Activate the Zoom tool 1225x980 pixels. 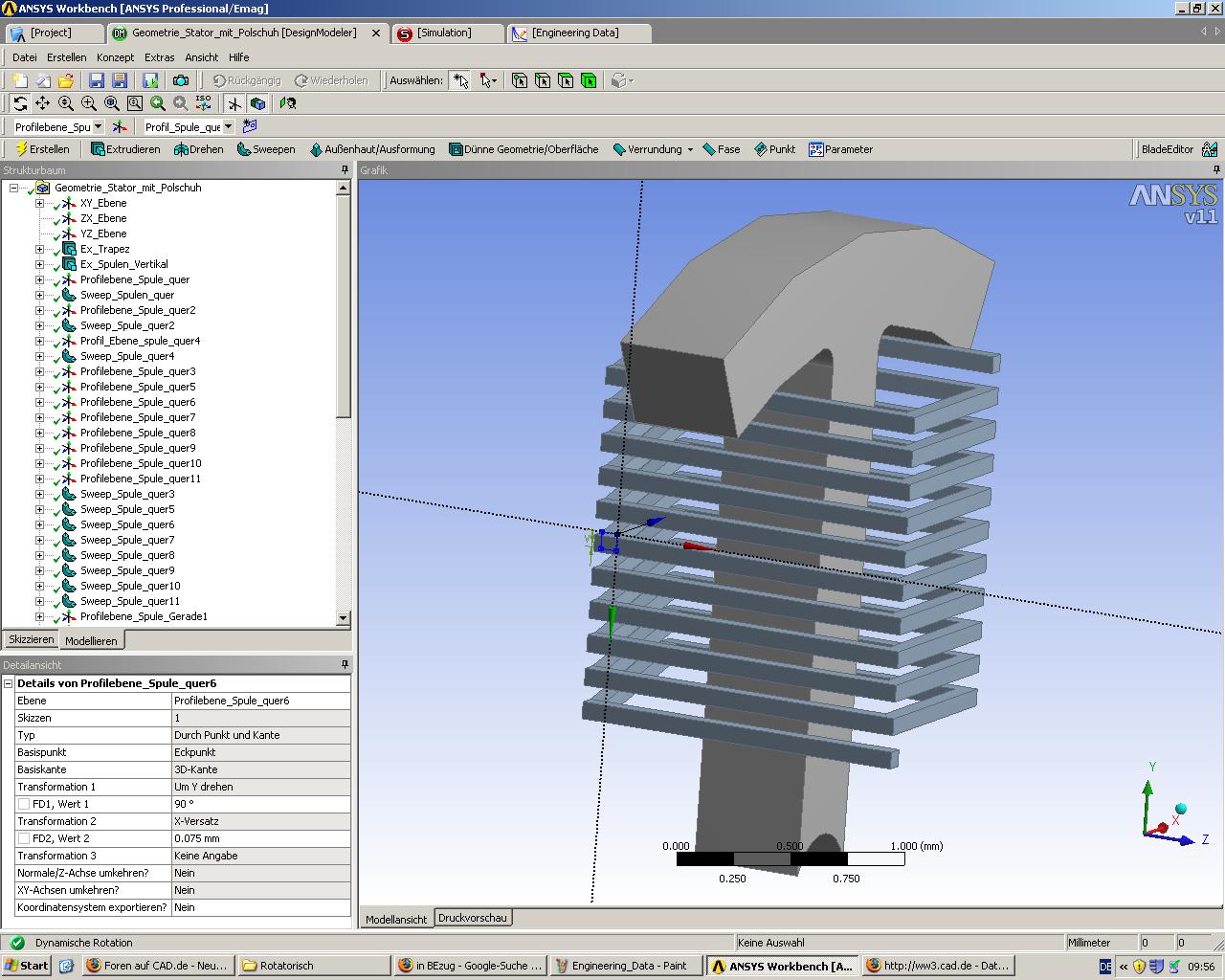pos(66,103)
